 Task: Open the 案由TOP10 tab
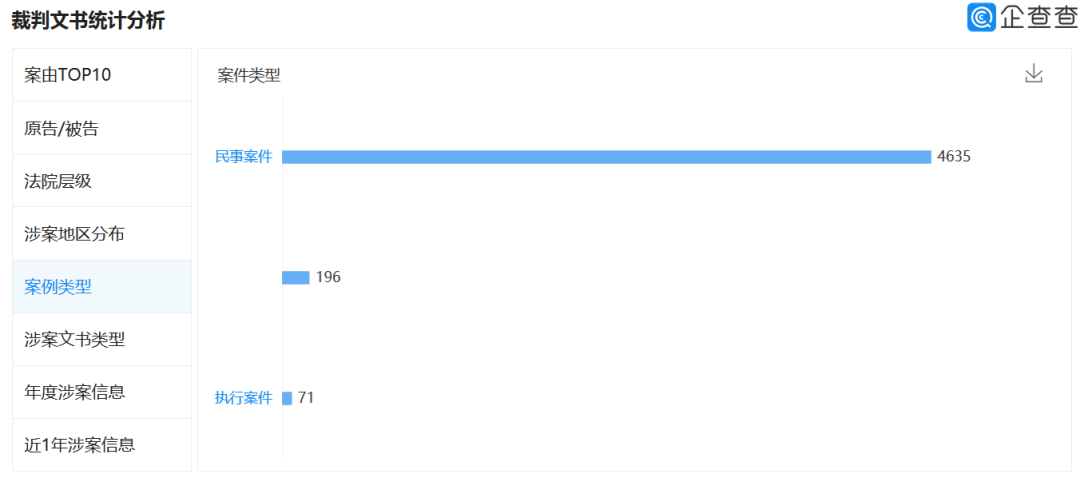(68, 75)
